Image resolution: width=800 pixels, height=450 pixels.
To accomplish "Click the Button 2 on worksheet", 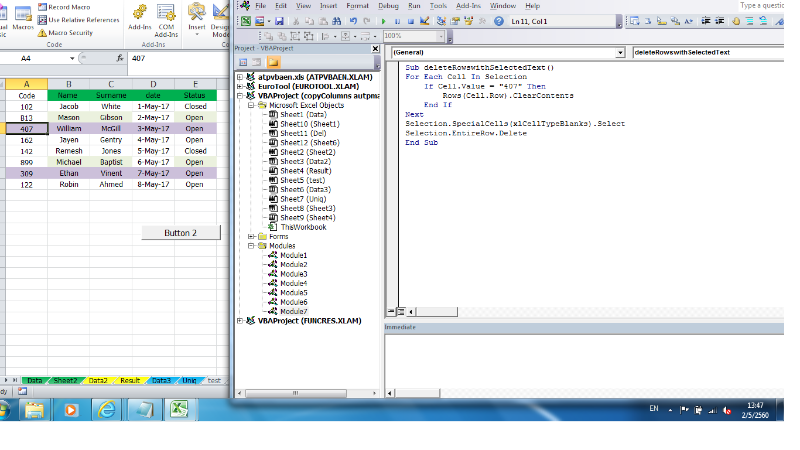I will coord(179,232).
